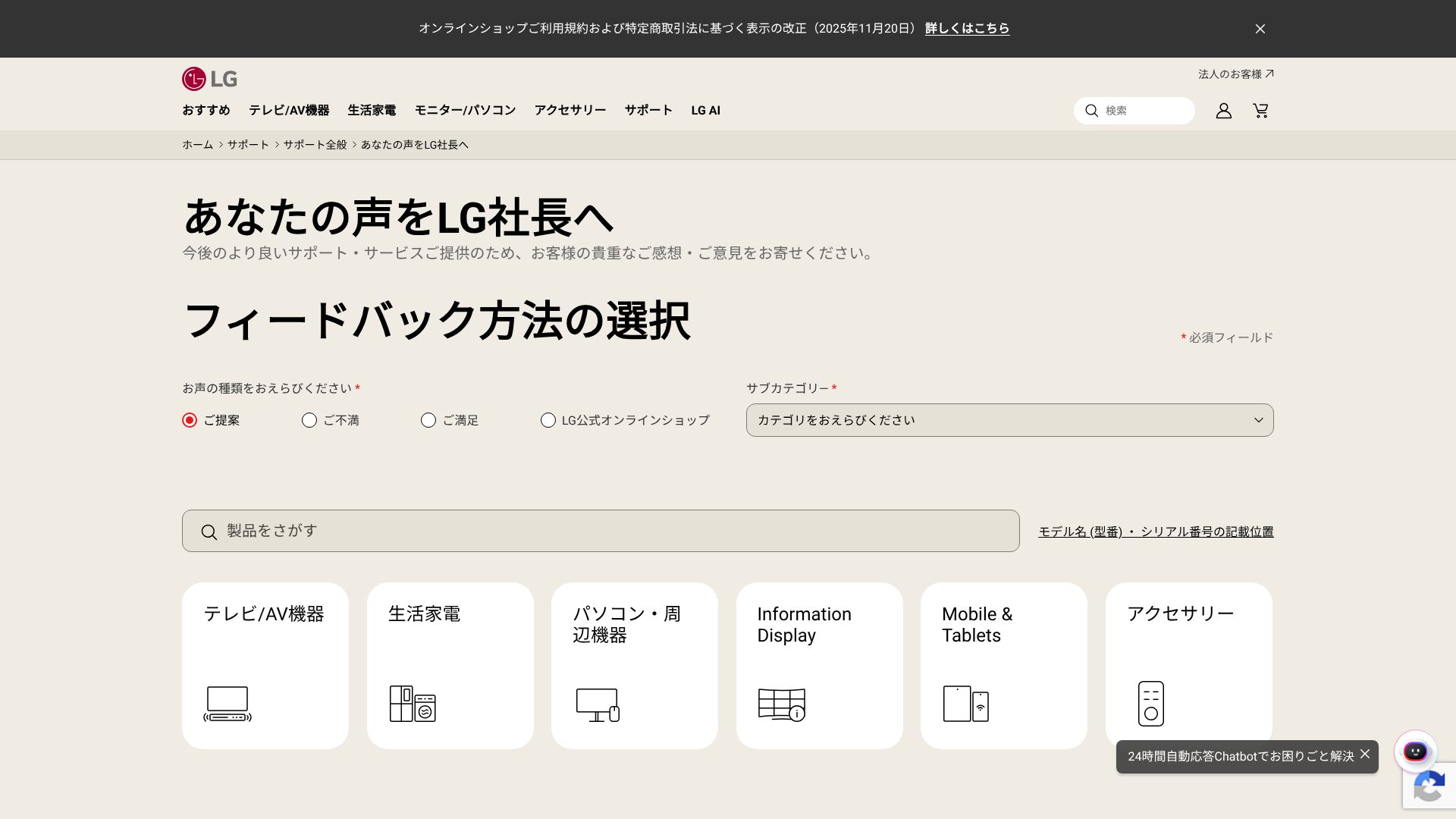1456x819 pixels.
Task: Select the 生活家電 category card title
Action: tap(425, 614)
